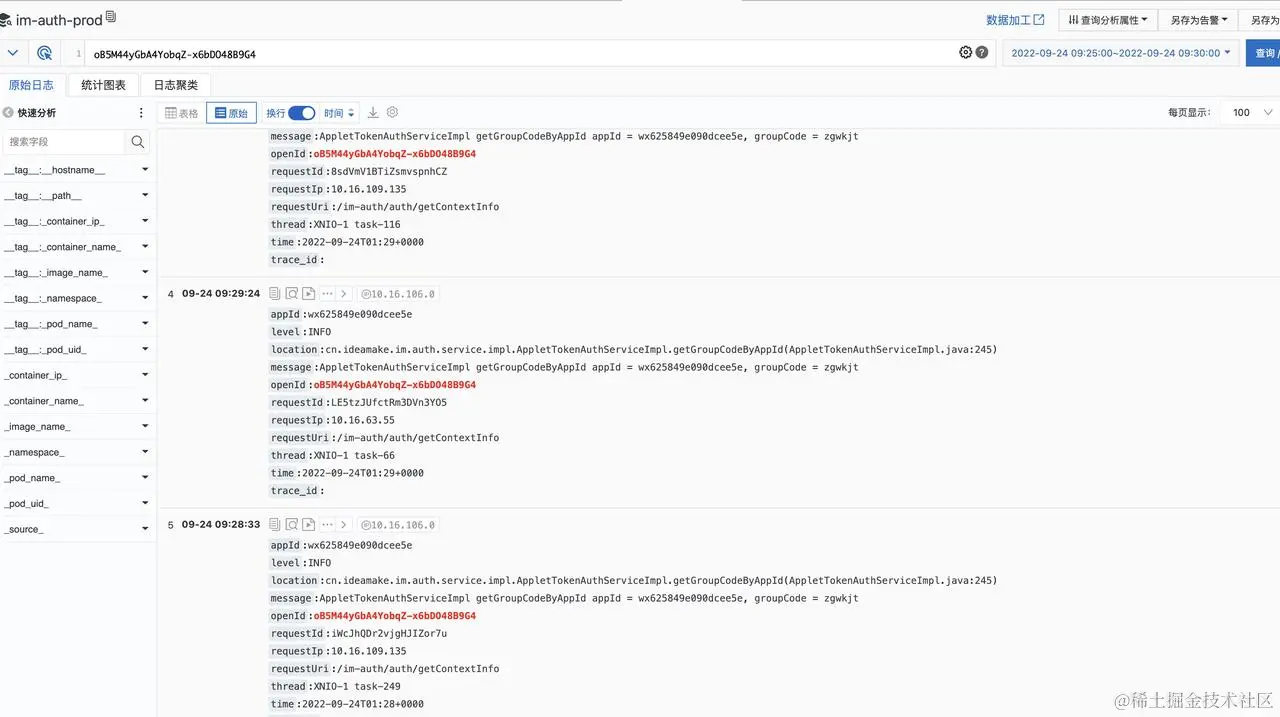This screenshot has width=1280, height=717.
Task: Click the 搜索字段 field search box
Action: [64, 142]
